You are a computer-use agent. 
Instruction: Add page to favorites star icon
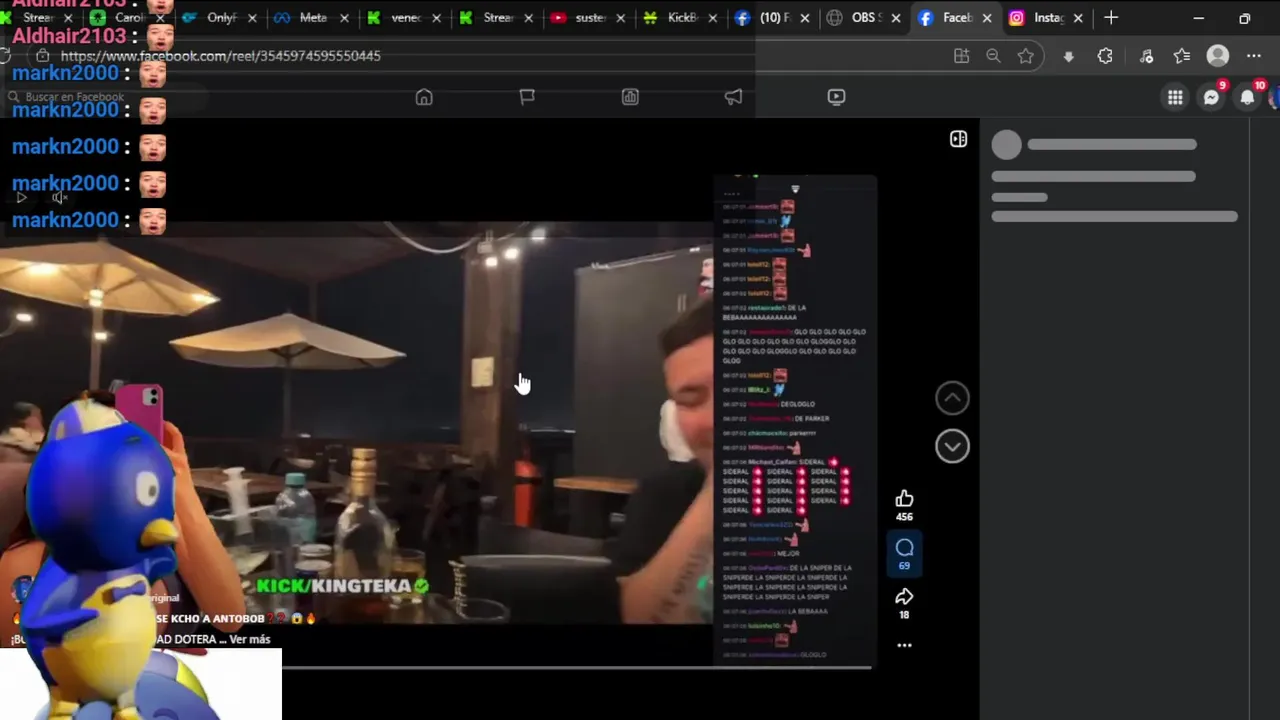click(1025, 56)
